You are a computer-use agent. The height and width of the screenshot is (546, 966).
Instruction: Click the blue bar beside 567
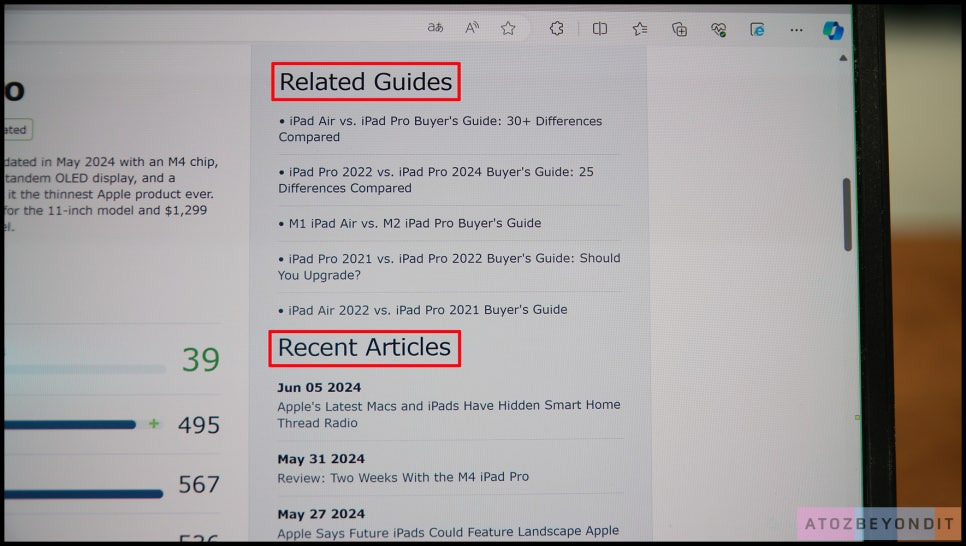pos(84,494)
